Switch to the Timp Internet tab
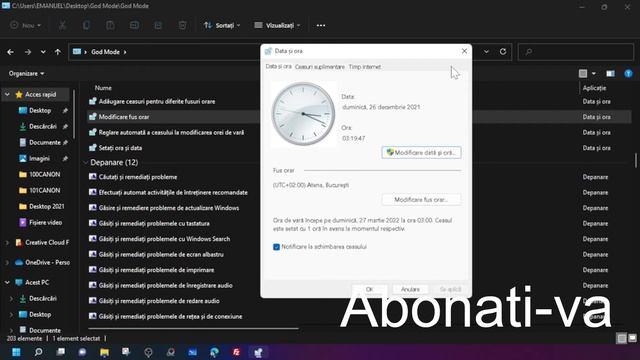640x360 pixels. point(364,67)
